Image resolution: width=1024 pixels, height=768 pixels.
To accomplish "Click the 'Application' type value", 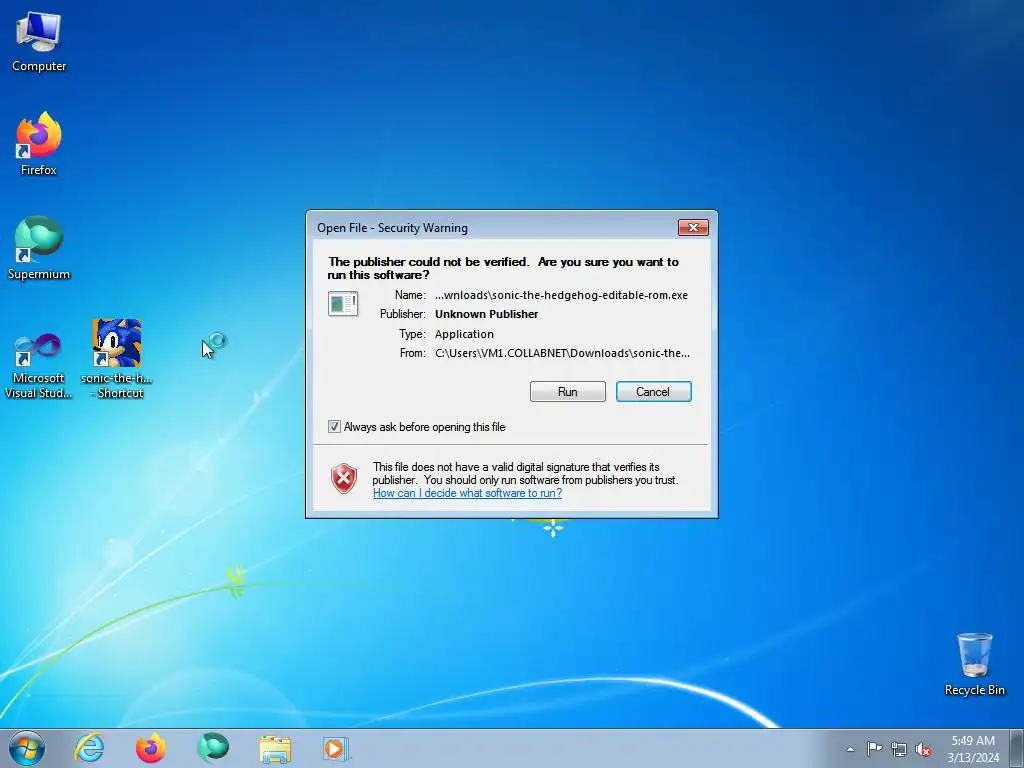I will click(464, 334).
